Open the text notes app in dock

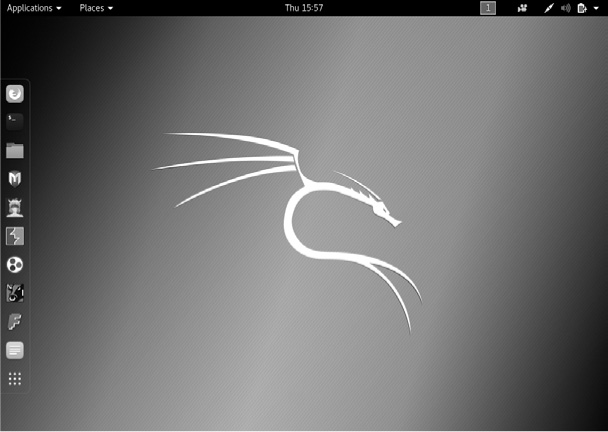tap(15, 350)
